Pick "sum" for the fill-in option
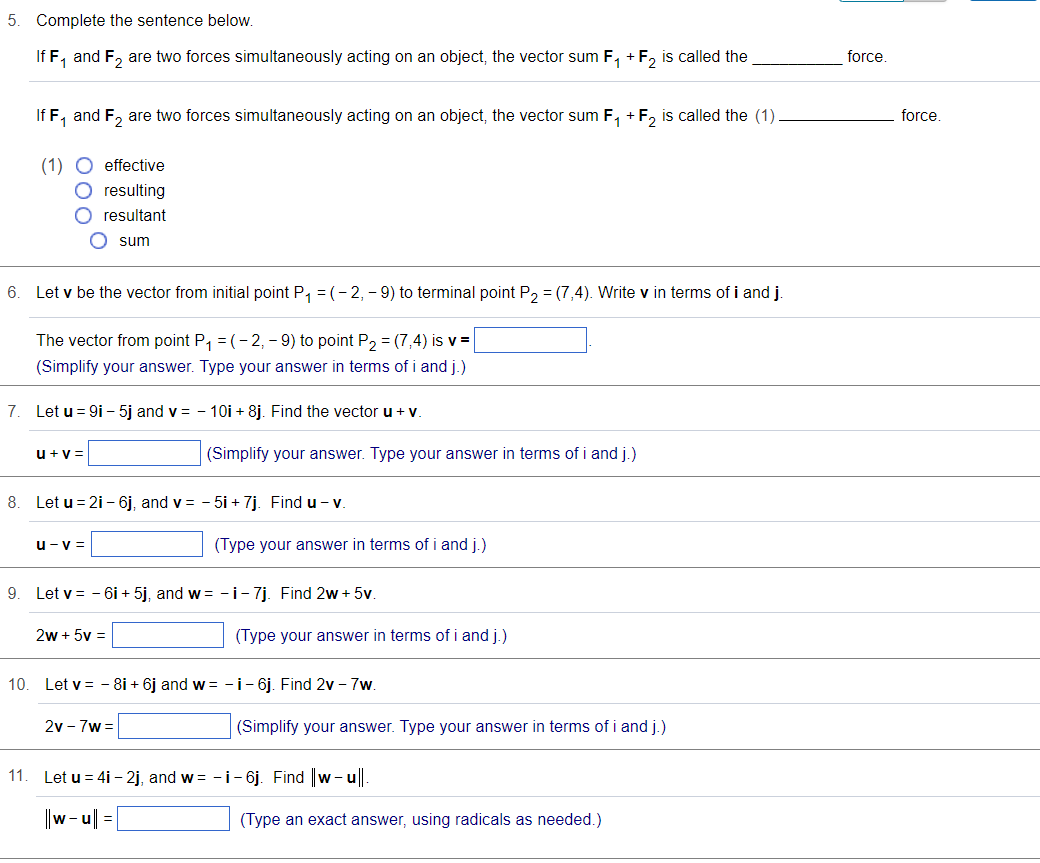Viewport: 1040px width, 863px height. [98, 240]
